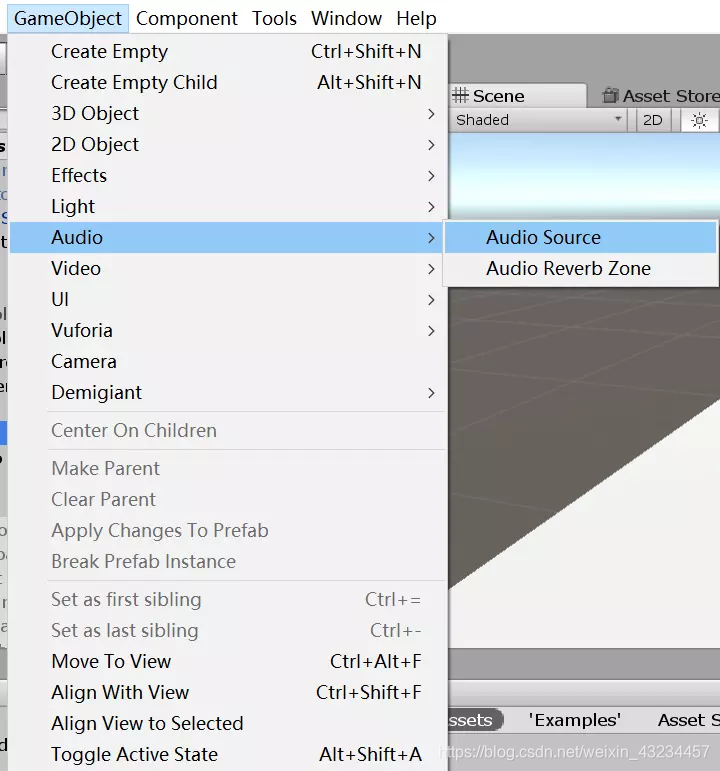Click the 'Examples' search scope label
This screenshot has height=771, width=720.
[574, 720]
